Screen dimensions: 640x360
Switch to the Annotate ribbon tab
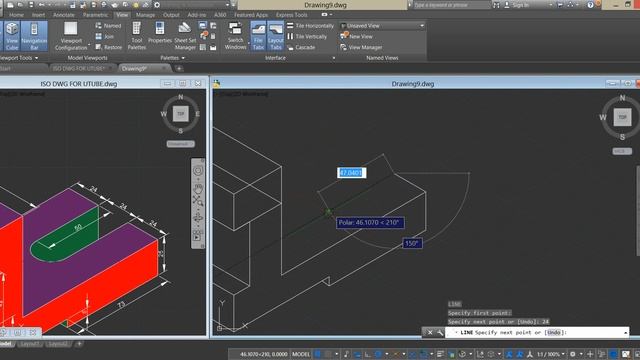(64, 15)
